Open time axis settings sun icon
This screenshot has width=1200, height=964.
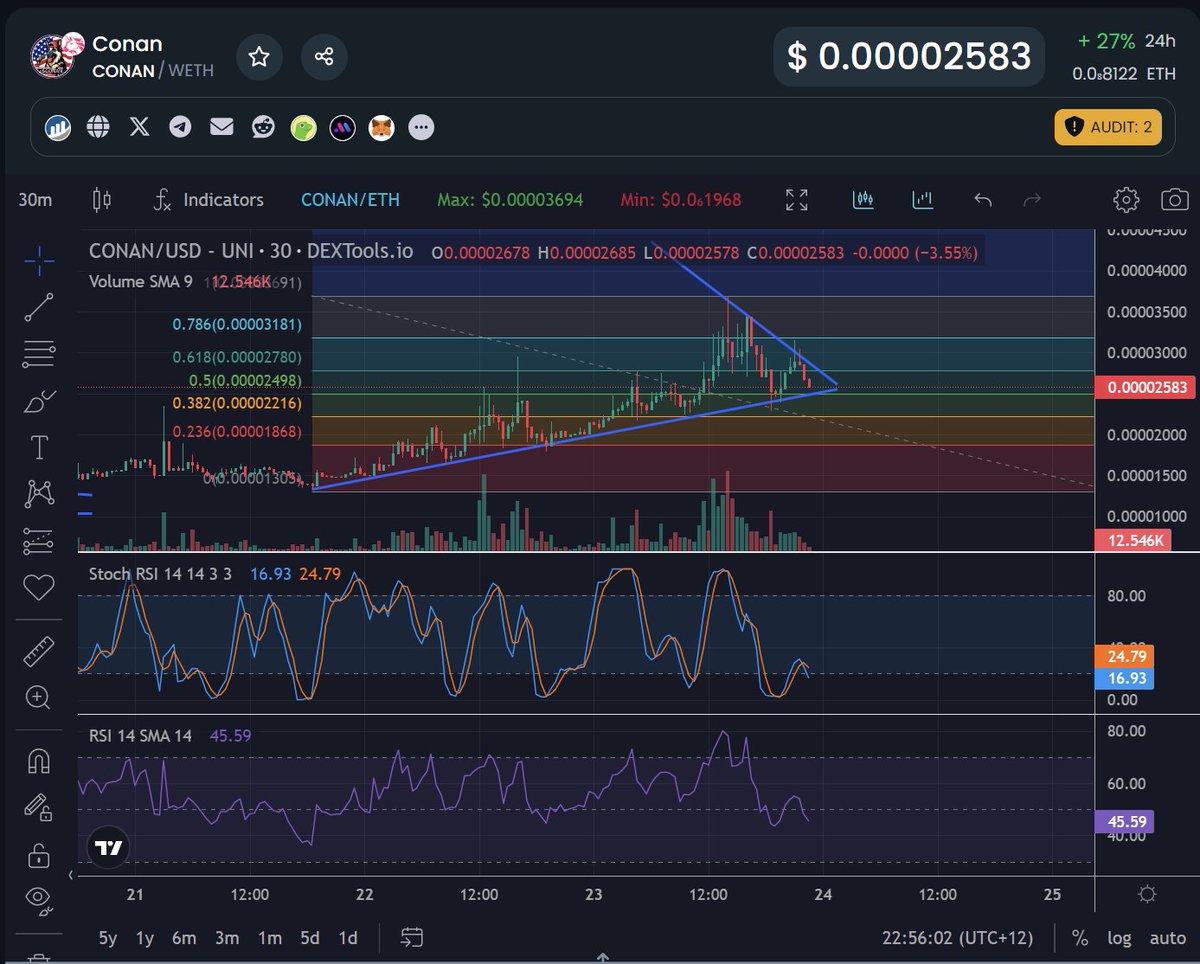1147,894
